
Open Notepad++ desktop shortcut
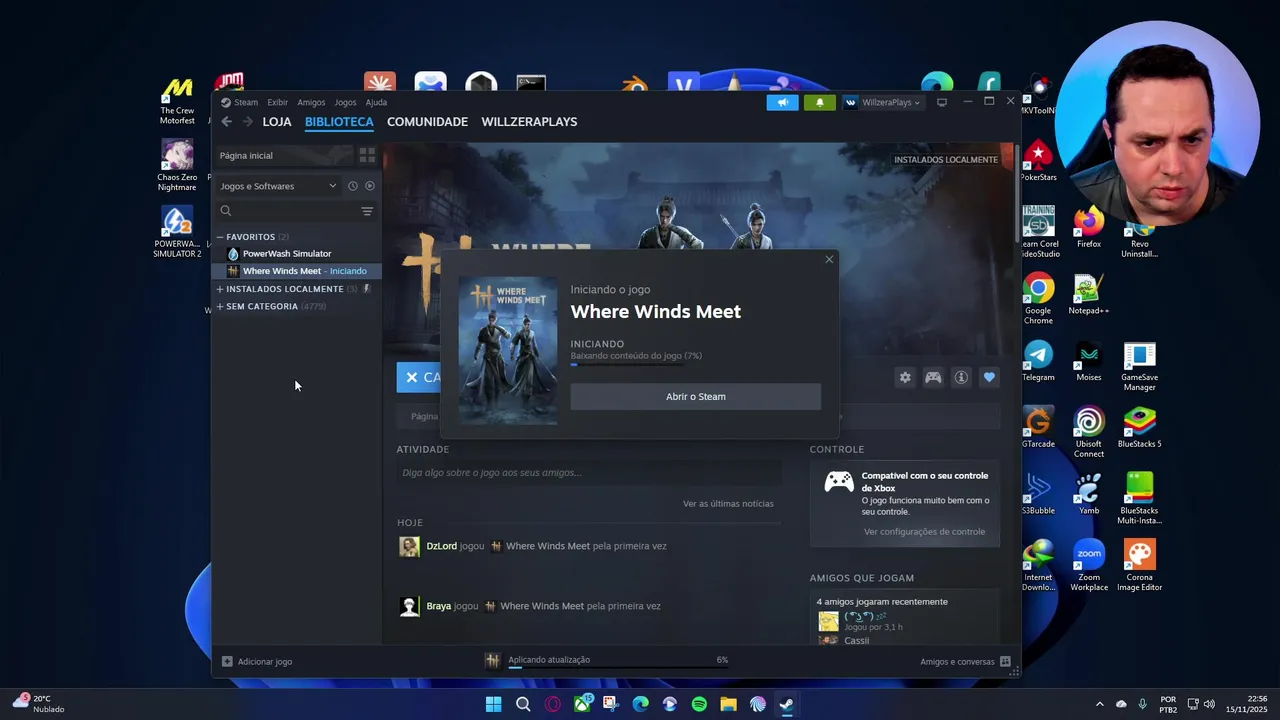1088,295
